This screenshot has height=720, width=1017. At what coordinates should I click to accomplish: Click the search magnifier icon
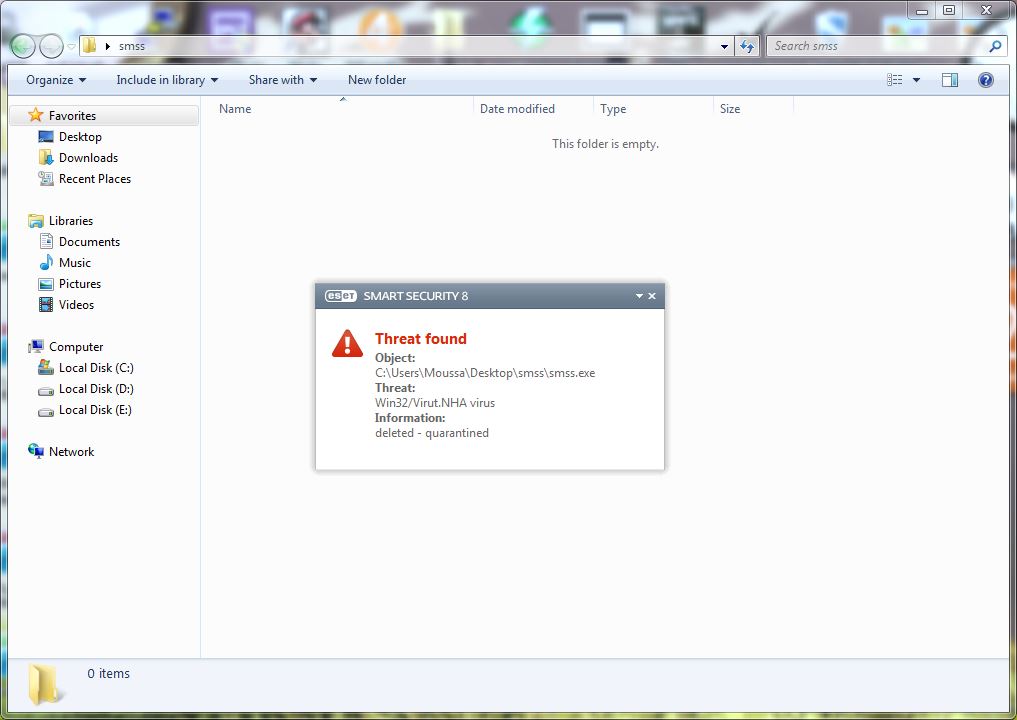pos(995,46)
